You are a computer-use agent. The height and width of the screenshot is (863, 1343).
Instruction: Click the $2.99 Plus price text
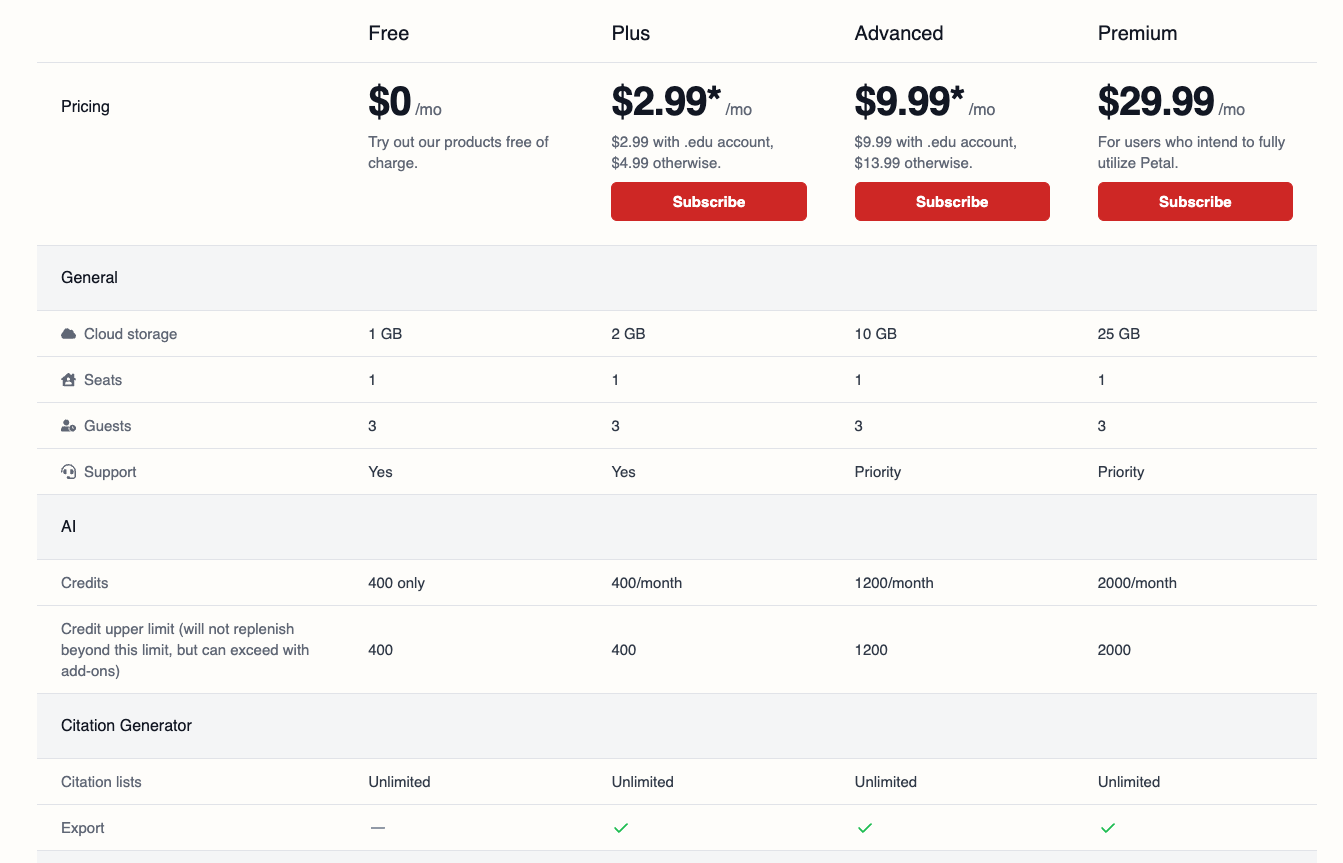pyautogui.click(x=665, y=102)
